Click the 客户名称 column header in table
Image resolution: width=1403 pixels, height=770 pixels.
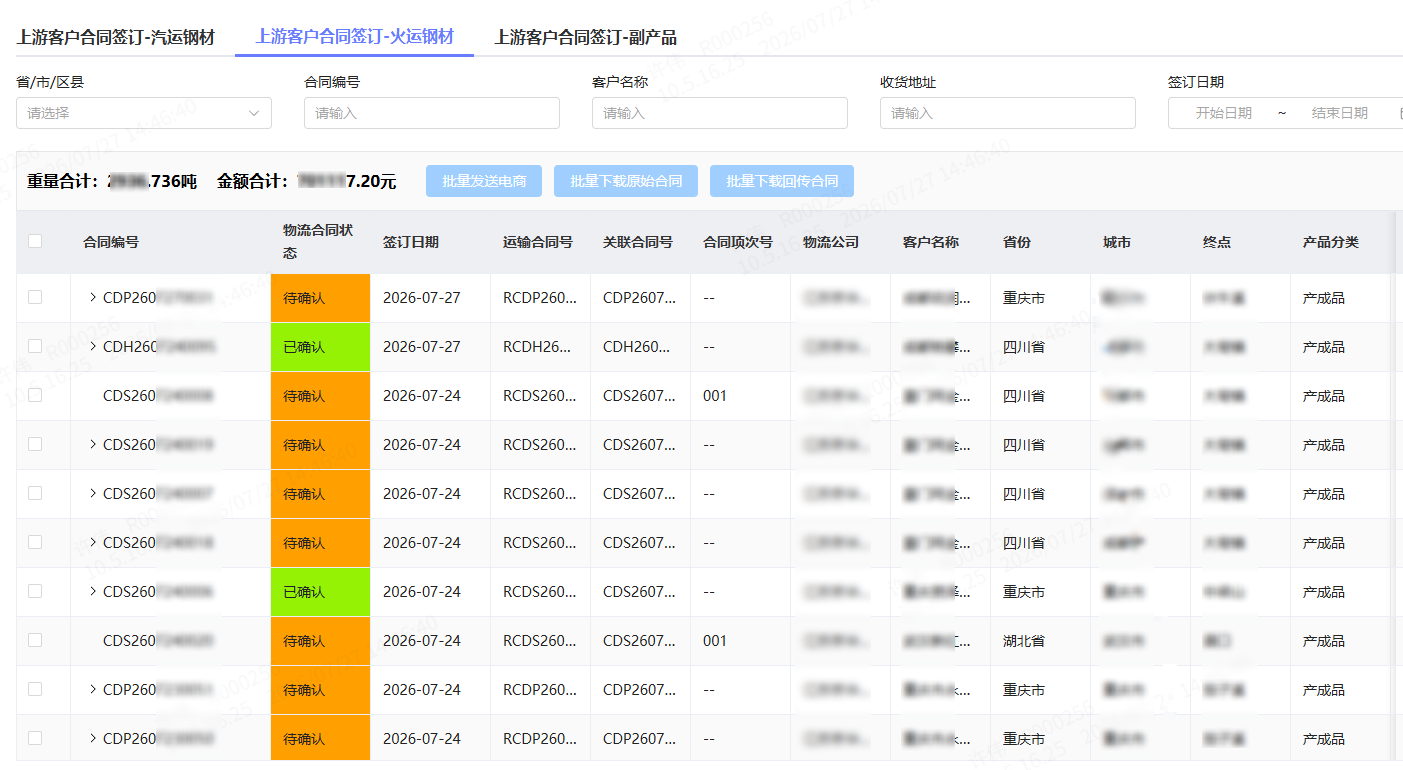click(x=931, y=242)
